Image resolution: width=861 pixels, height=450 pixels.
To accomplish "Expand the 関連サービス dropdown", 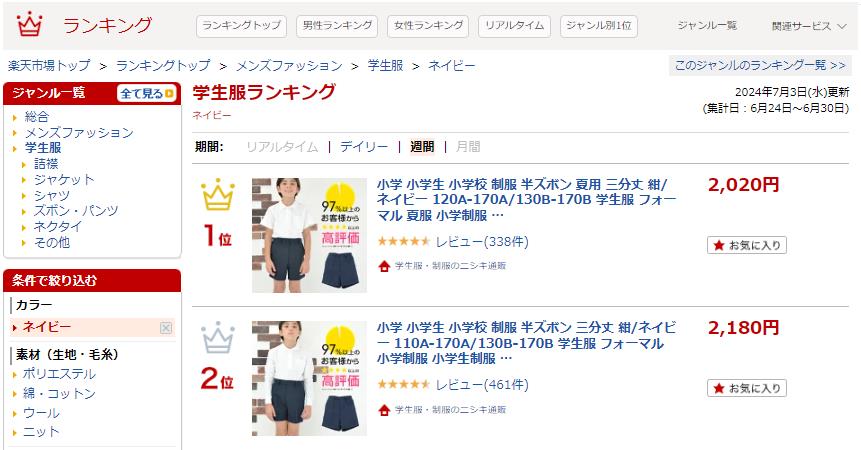I will point(809,26).
